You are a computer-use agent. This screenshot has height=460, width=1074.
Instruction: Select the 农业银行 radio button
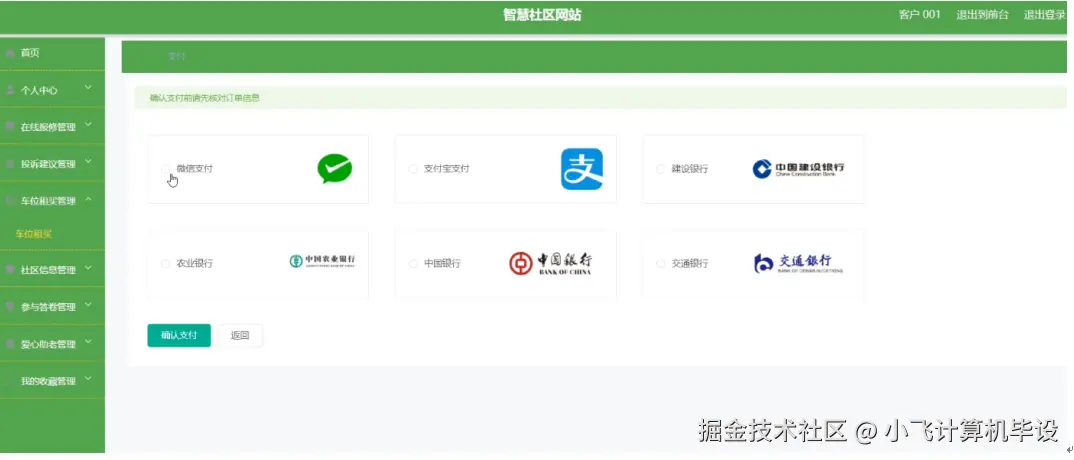click(165, 264)
